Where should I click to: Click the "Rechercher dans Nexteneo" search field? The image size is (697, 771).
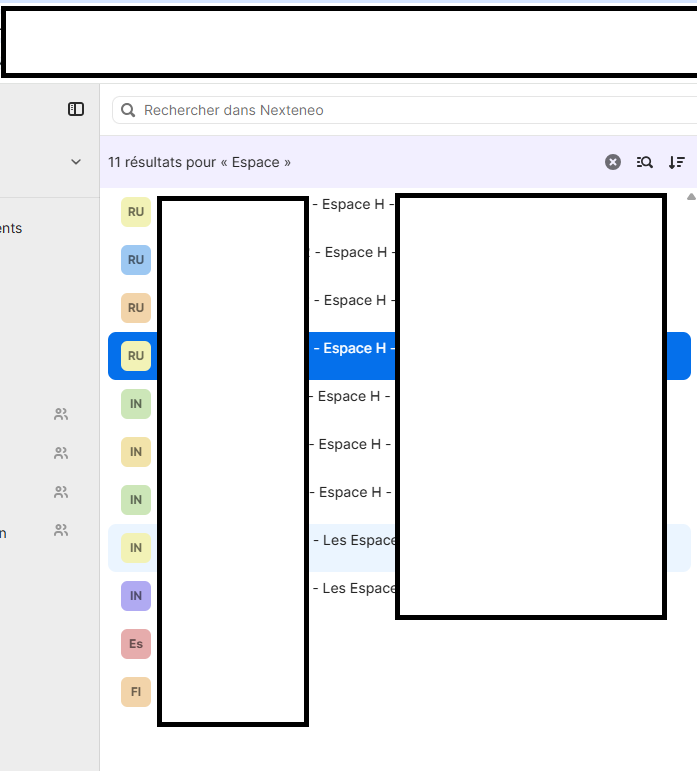pos(400,110)
